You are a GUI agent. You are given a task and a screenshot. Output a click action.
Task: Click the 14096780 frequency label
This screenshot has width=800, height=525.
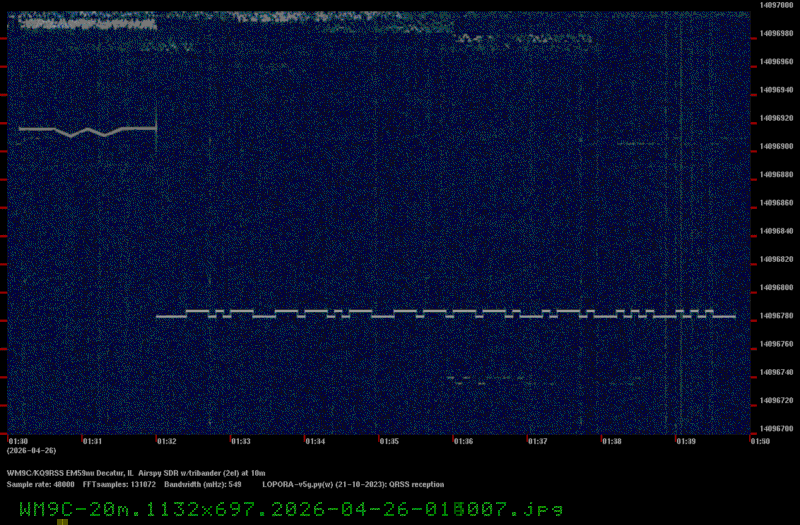pyautogui.click(x=777, y=316)
